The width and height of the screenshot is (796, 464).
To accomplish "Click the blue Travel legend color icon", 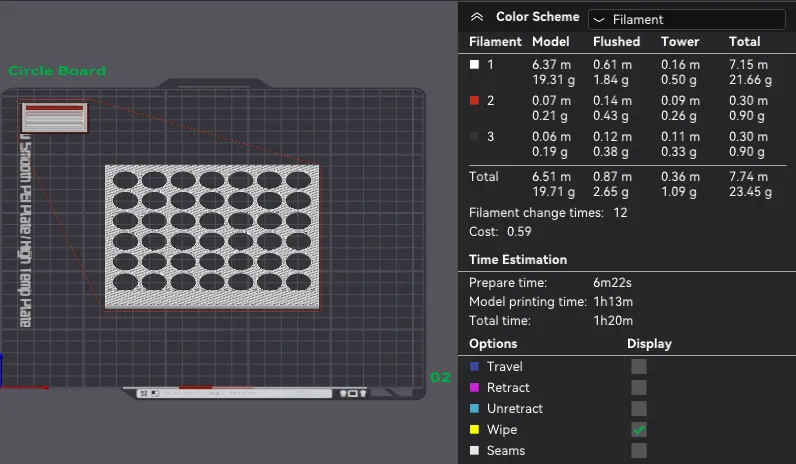I will (474, 367).
